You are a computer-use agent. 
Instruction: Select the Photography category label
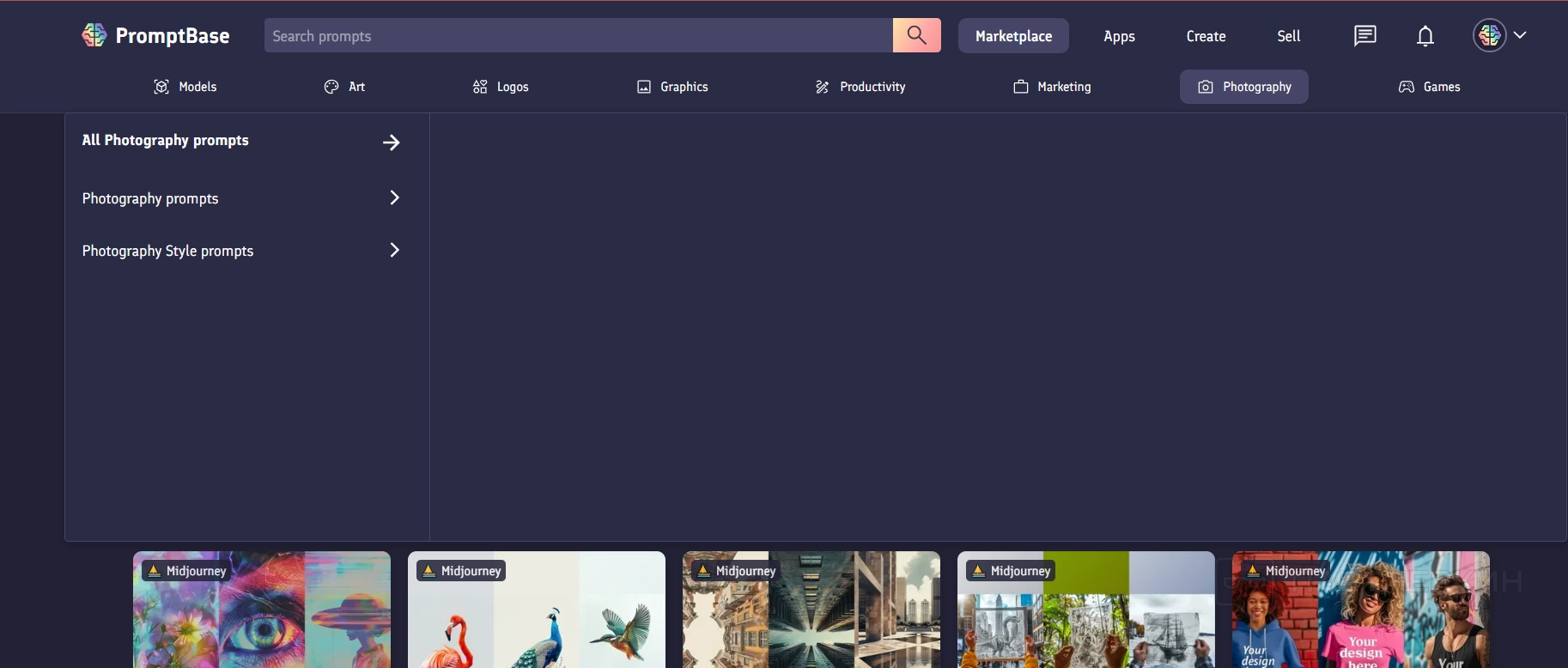[x=1257, y=87]
